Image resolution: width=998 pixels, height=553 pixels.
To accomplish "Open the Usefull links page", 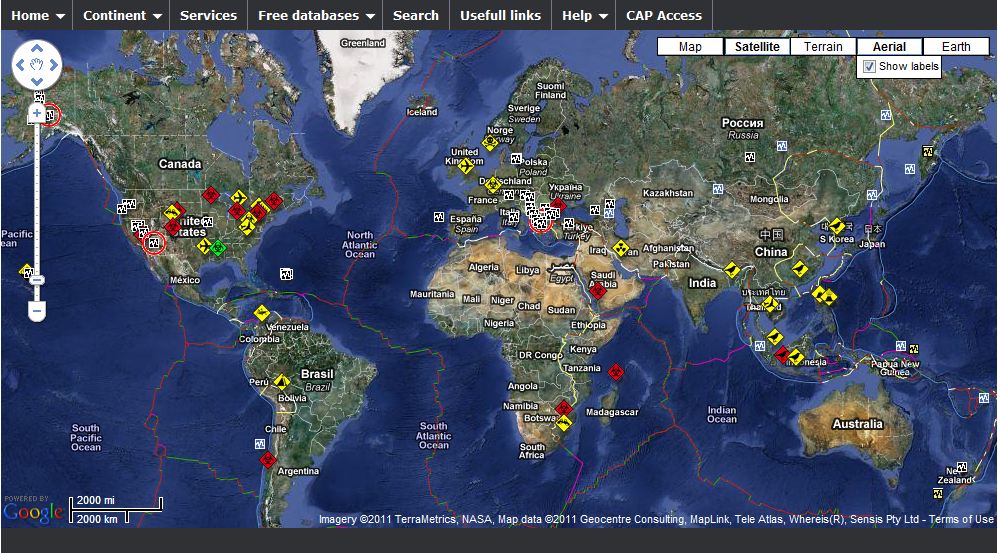I will coord(500,15).
